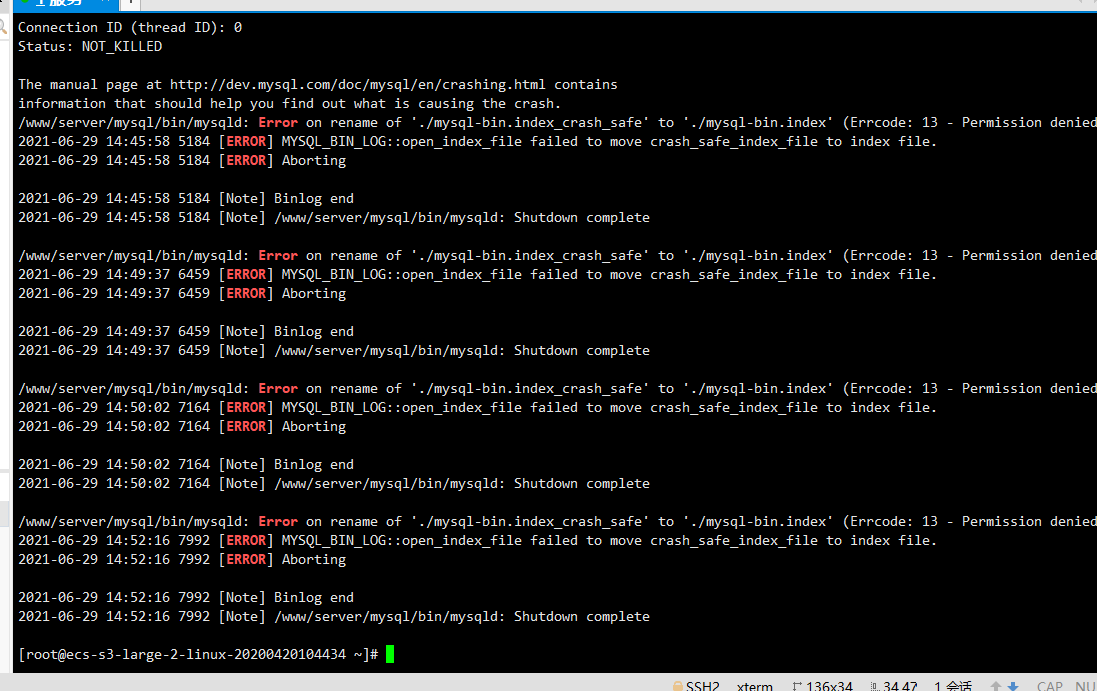Image resolution: width=1097 pixels, height=691 pixels.
Task: Click the rename error line preceding 14:52:16 entries
Action: pos(558,521)
